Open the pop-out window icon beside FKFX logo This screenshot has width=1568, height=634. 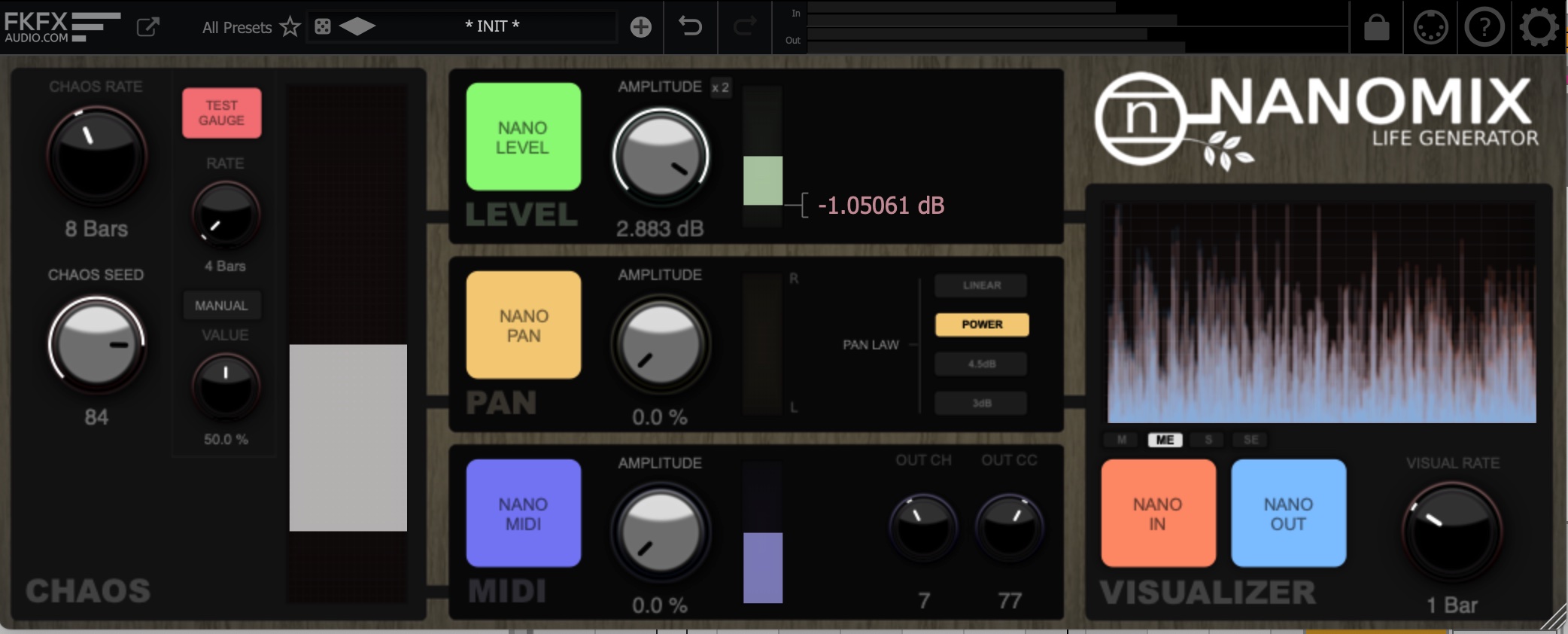(147, 27)
